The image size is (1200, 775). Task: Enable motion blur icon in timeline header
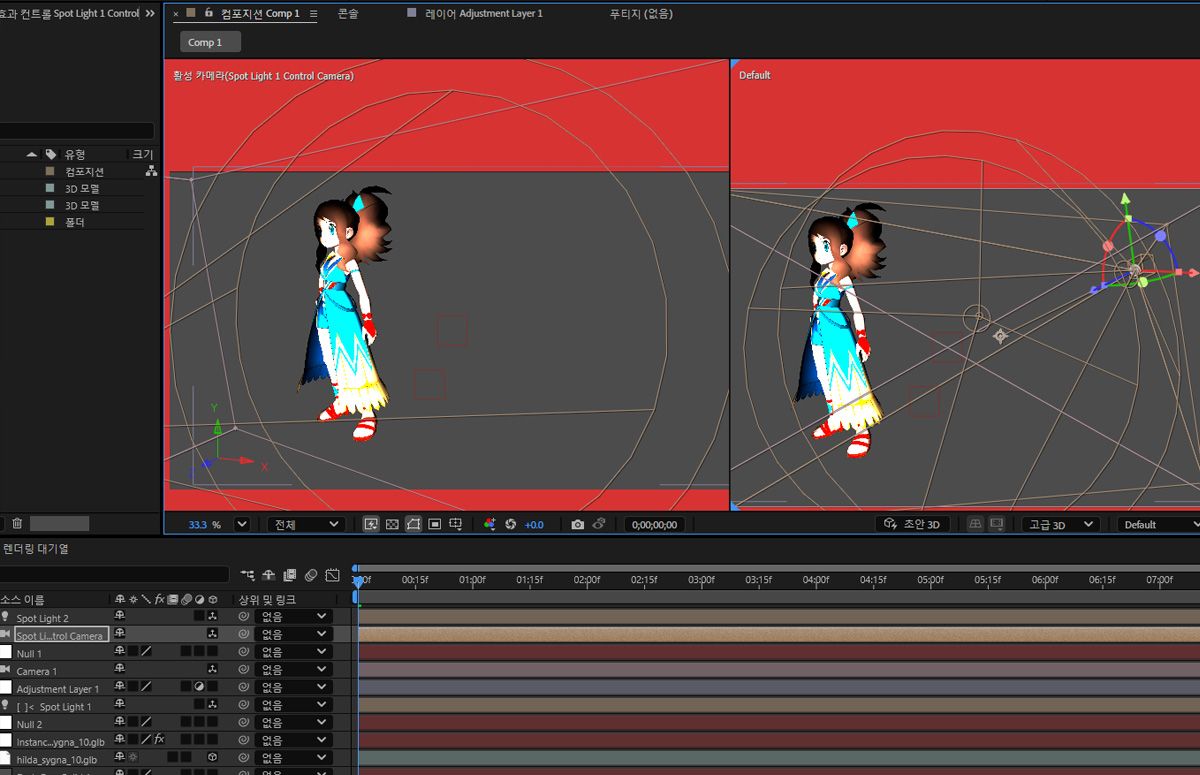click(x=311, y=576)
